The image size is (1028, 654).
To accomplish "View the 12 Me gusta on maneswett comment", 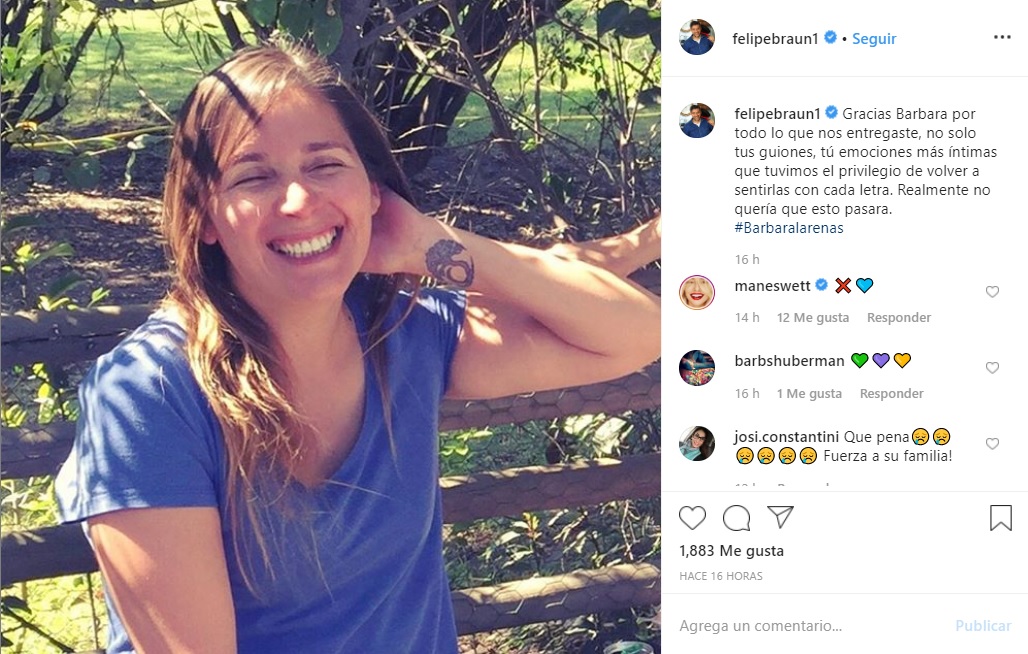I will coord(813,318).
